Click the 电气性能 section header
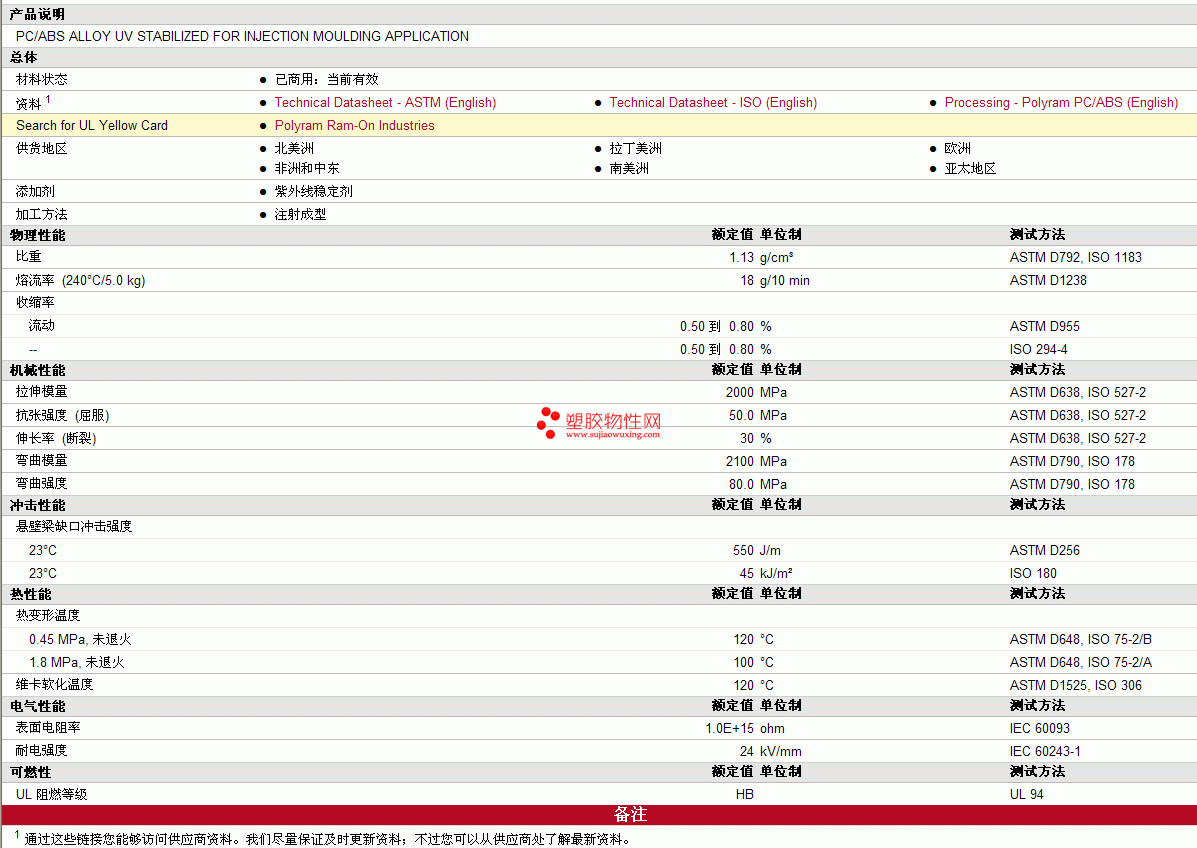This screenshot has height=848, width=1197. pyautogui.click(x=37, y=706)
